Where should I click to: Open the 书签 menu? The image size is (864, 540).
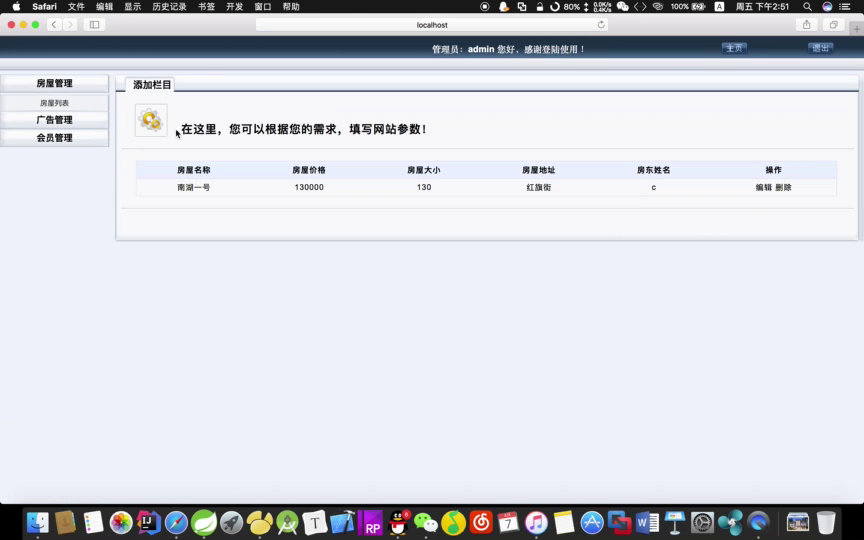click(x=207, y=7)
